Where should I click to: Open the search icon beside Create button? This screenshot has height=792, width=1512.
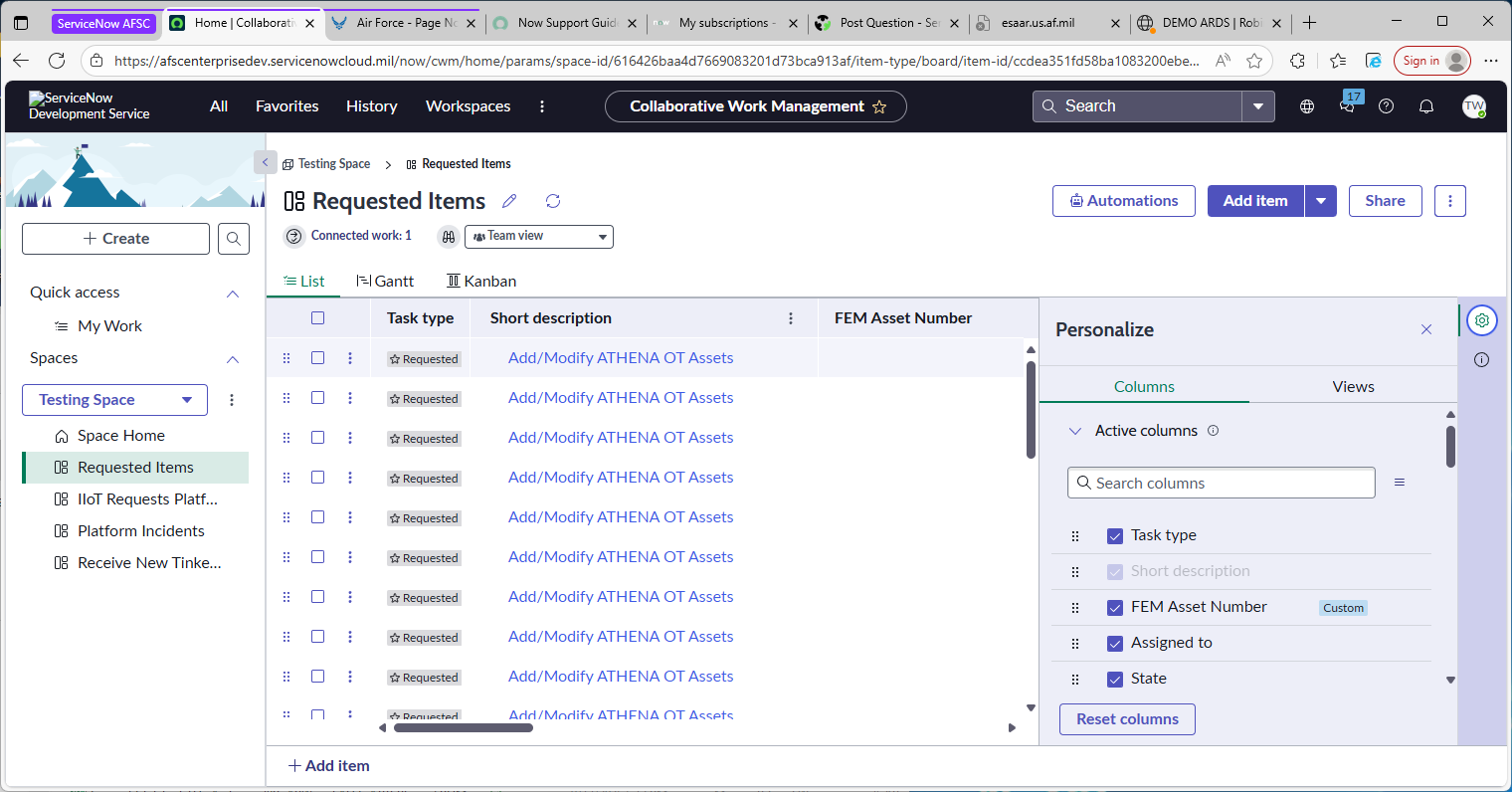234,239
